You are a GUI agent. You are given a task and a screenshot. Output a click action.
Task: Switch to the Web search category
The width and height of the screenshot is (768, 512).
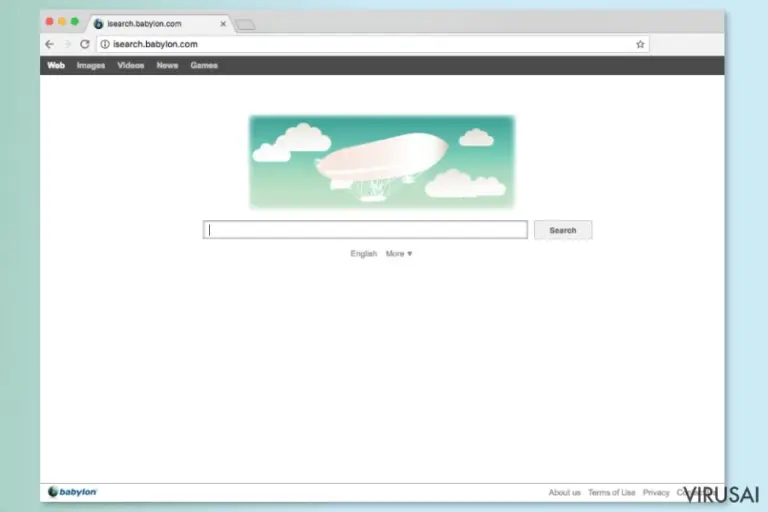[x=56, y=65]
